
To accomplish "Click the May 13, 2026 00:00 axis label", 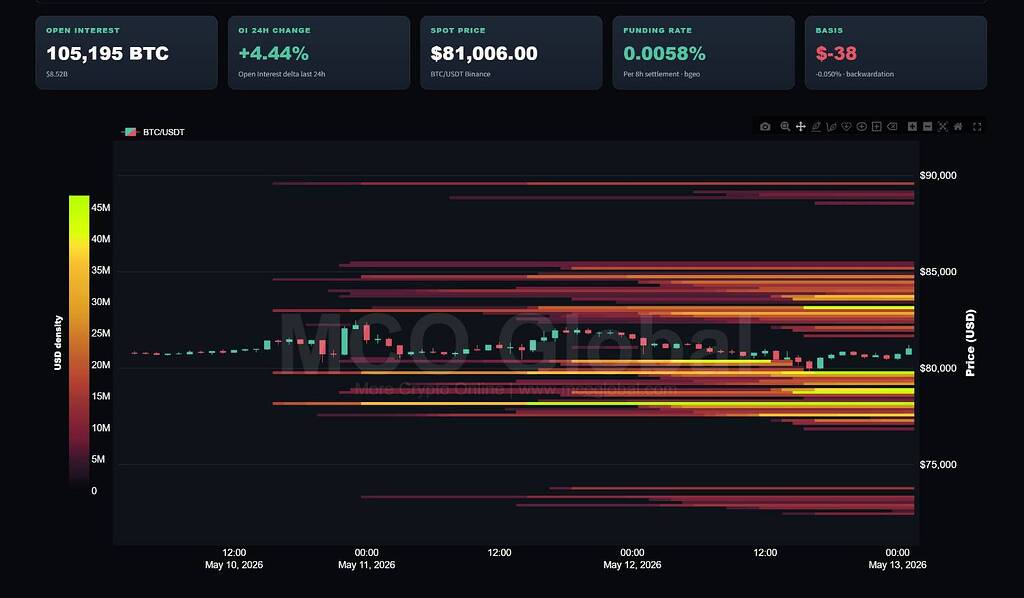I will pos(897,559).
